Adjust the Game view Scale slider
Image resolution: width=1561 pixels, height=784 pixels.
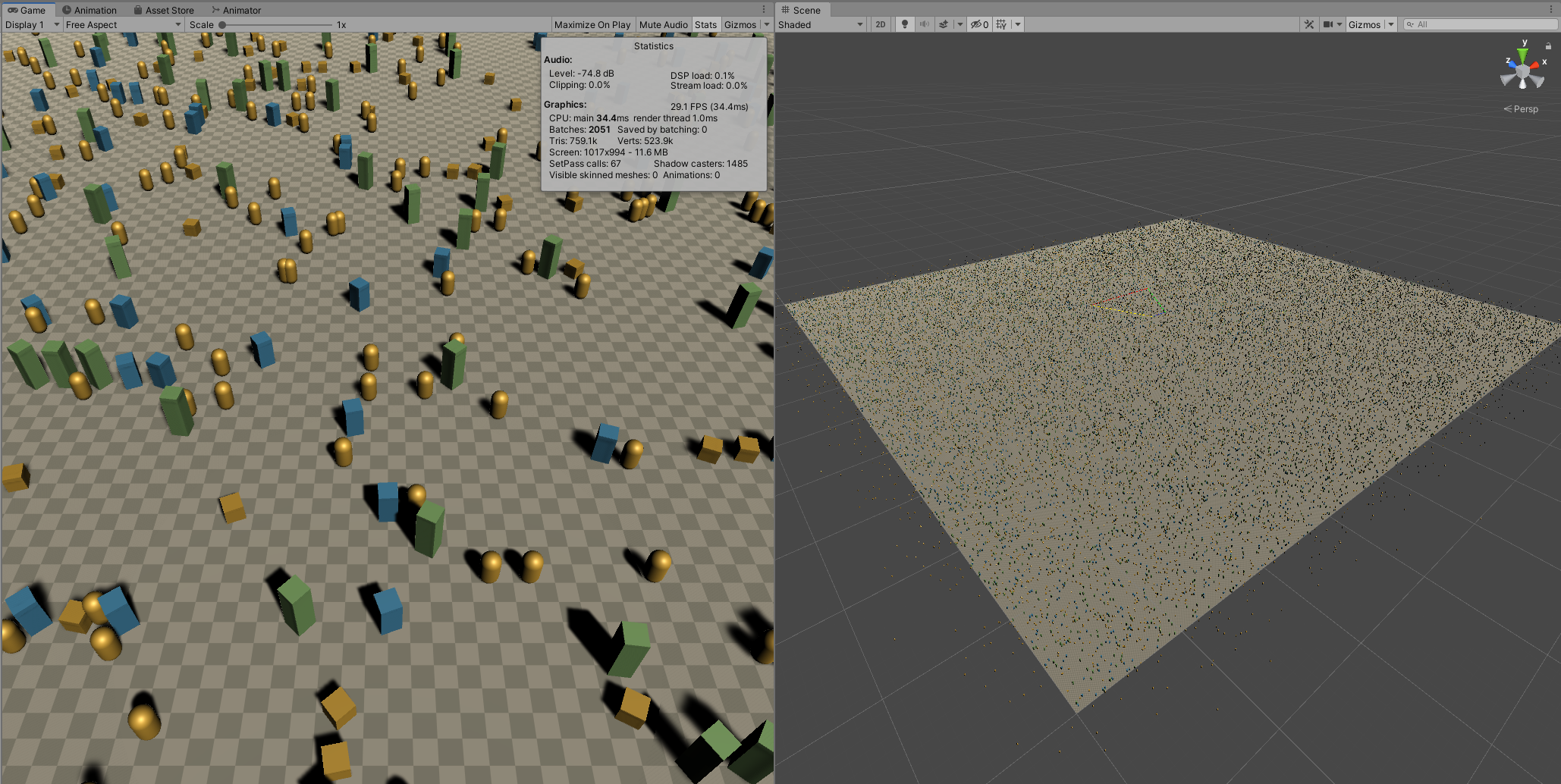point(276,24)
